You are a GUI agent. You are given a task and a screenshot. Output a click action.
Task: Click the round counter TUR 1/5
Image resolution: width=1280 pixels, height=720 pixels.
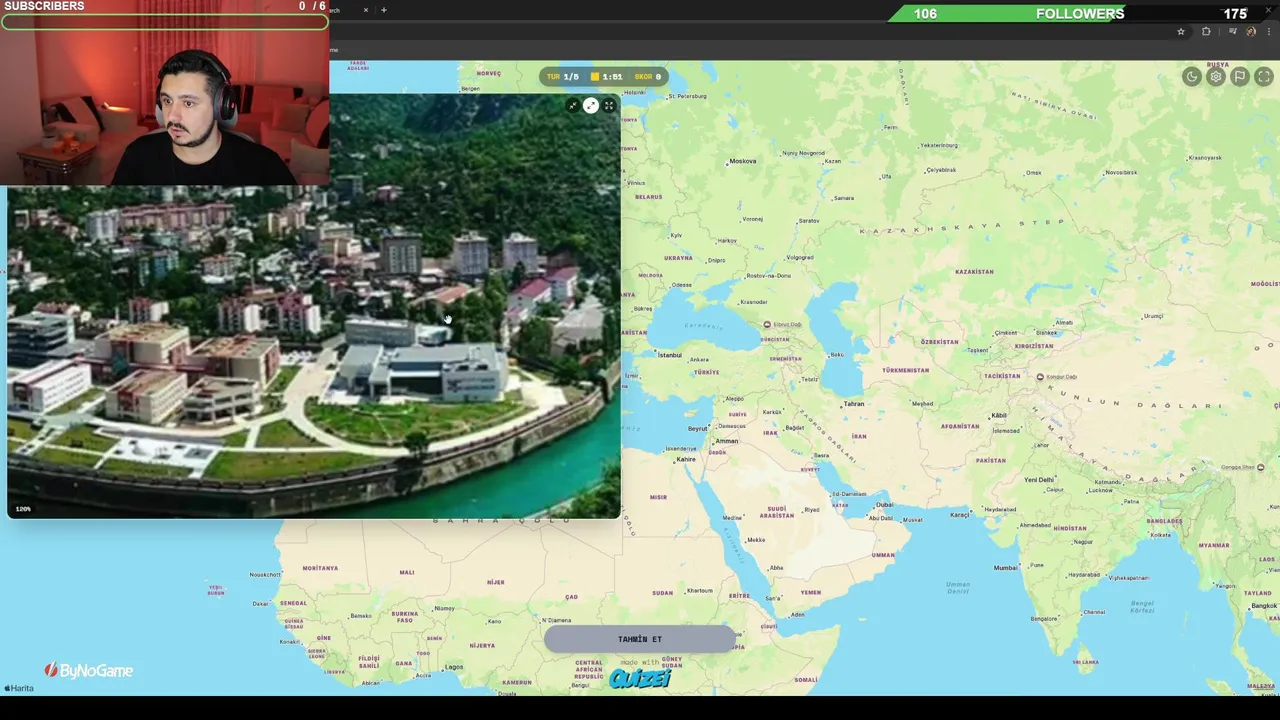(563, 76)
